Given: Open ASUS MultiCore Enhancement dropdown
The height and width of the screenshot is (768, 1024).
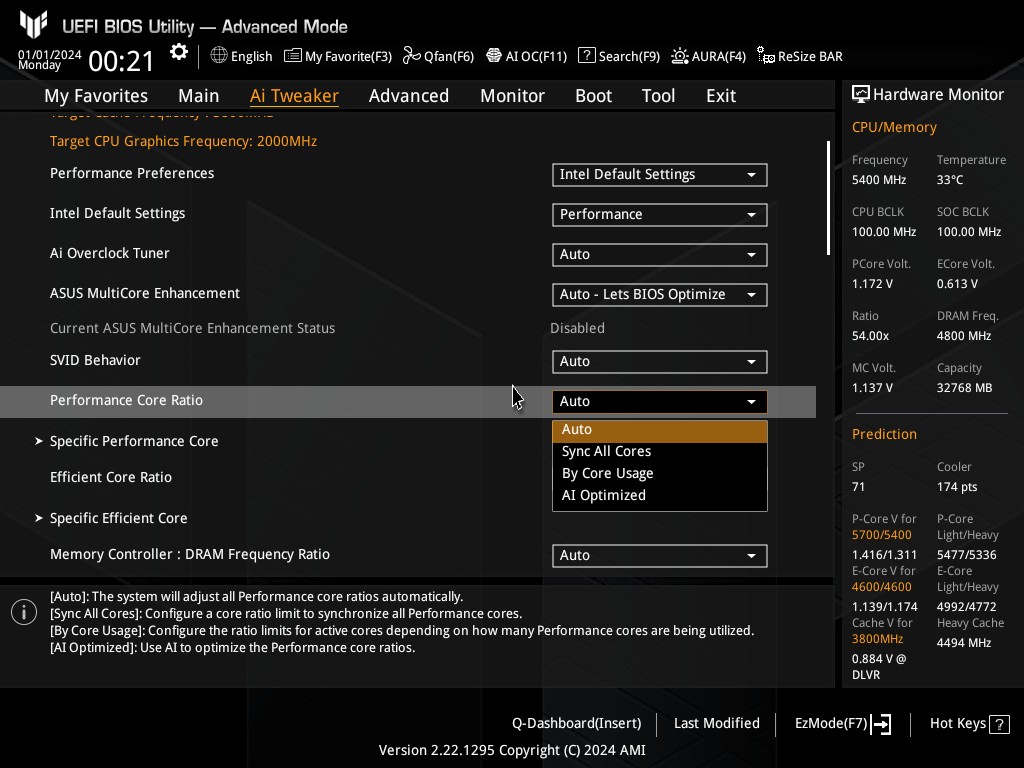Looking at the screenshot, I should [x=659, y=295].
